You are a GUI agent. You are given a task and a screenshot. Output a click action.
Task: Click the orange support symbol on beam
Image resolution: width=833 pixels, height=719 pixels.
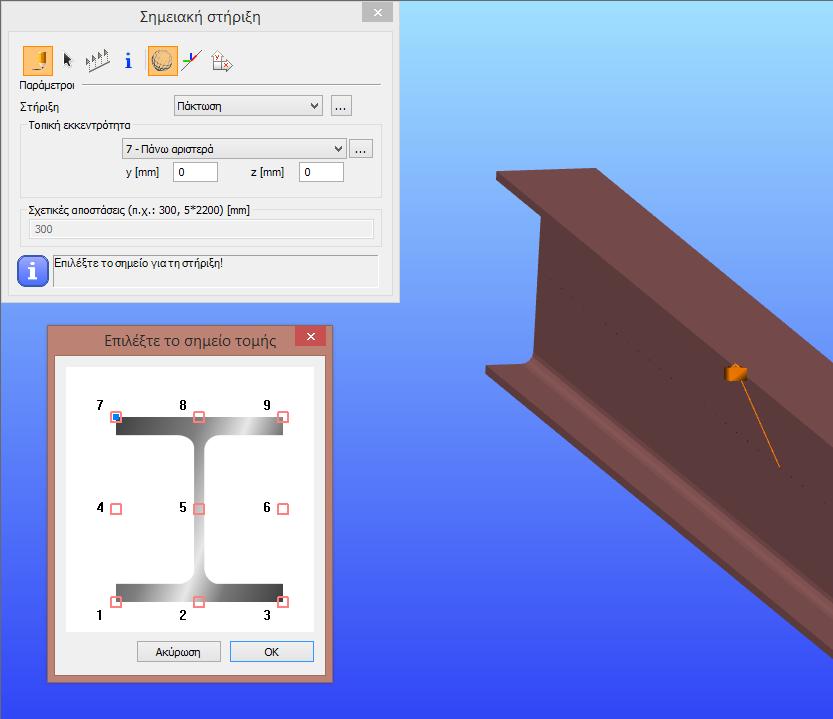736,373
